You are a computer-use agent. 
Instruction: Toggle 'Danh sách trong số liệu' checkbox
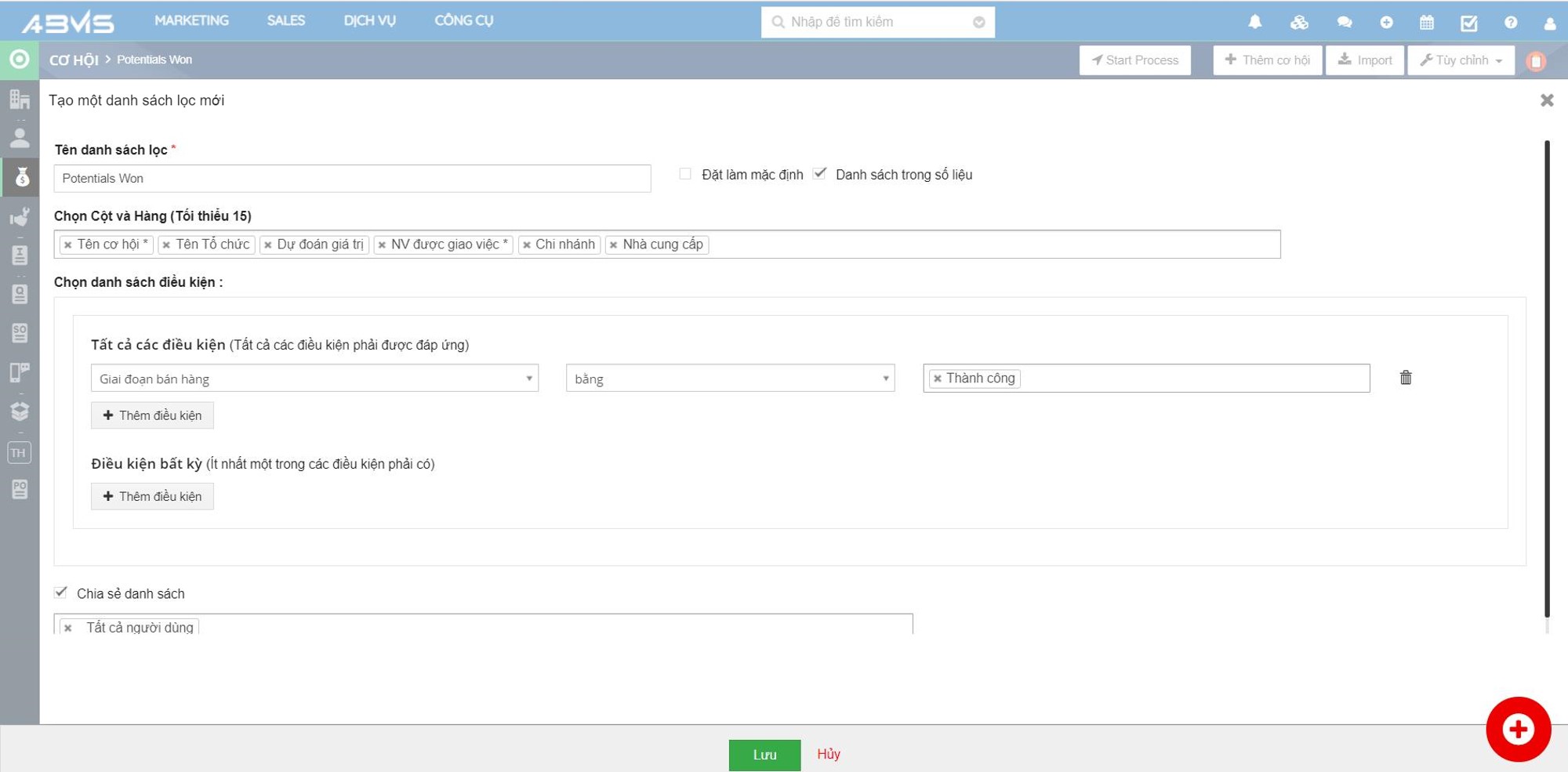819,174
